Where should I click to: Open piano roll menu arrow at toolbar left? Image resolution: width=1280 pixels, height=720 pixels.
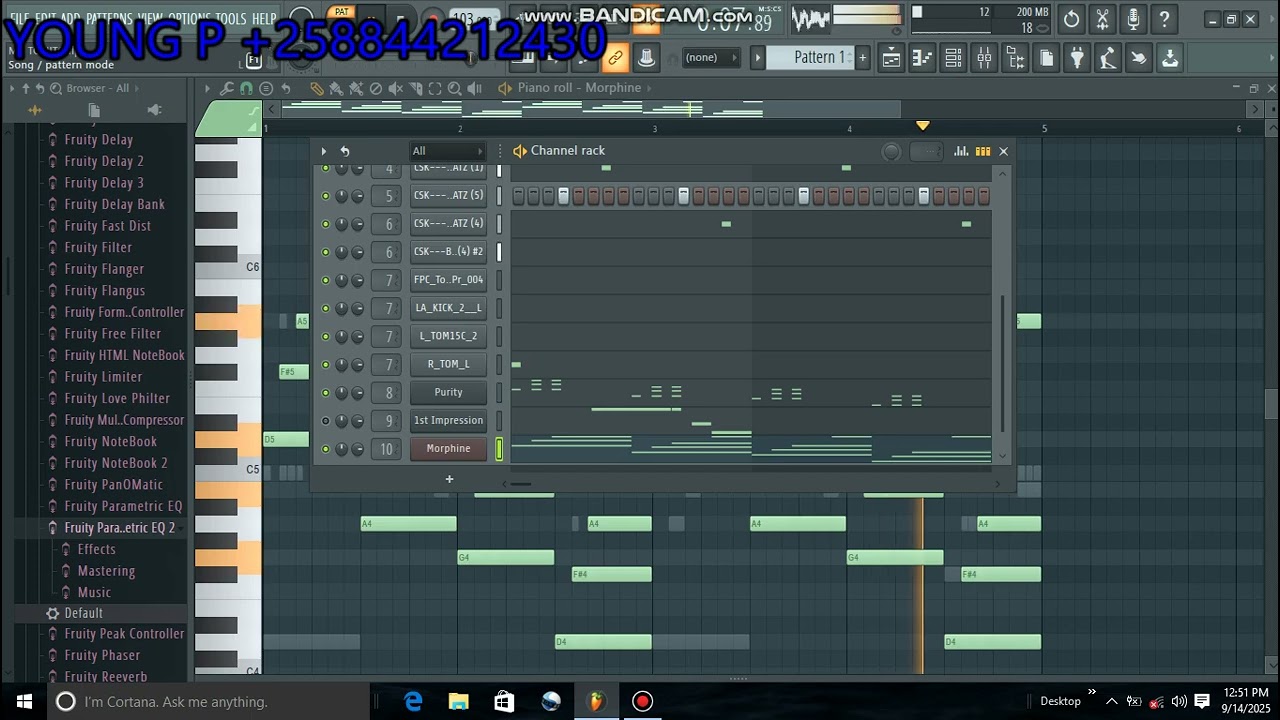(207, 88)
